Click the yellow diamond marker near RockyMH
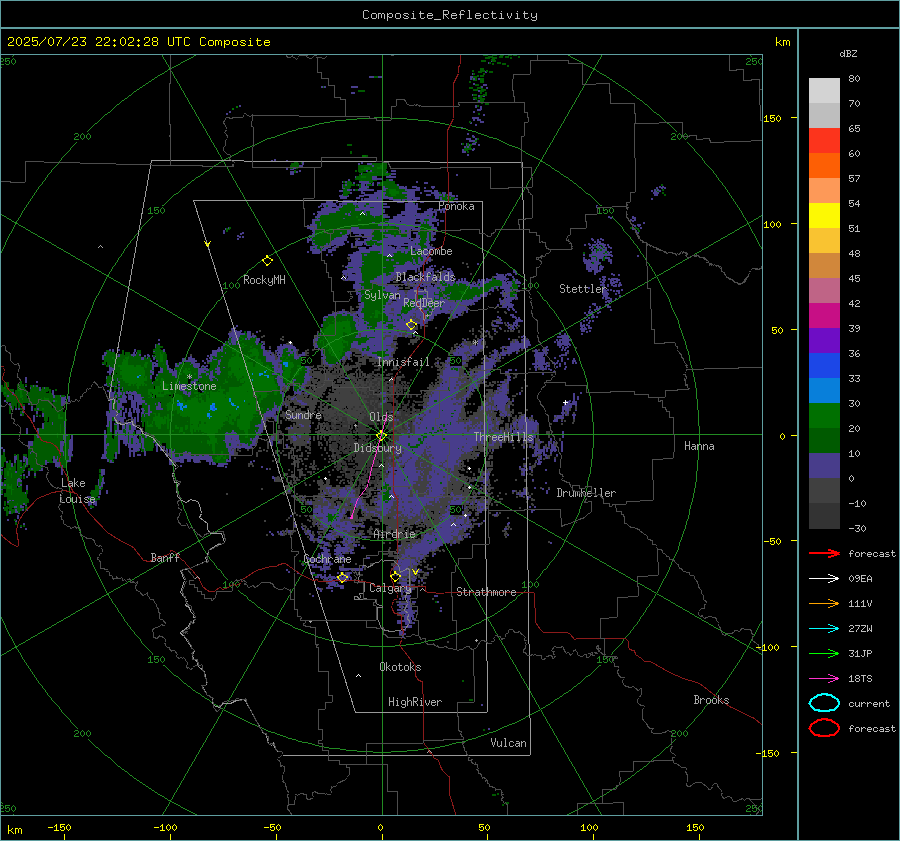 coord(267,261)
